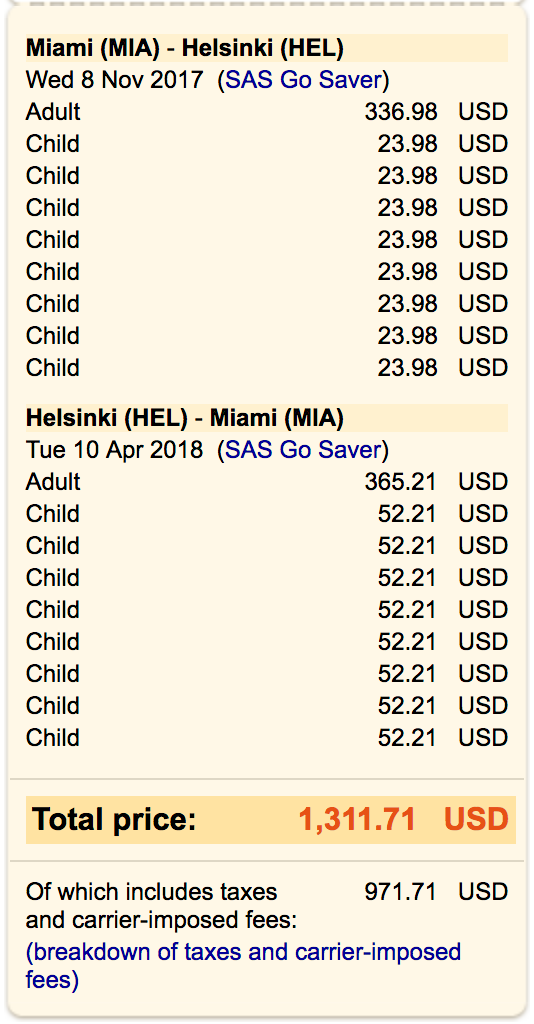Click the last 52.21 Child fare row
534x1024 pixels.
[x=266, y=737]
